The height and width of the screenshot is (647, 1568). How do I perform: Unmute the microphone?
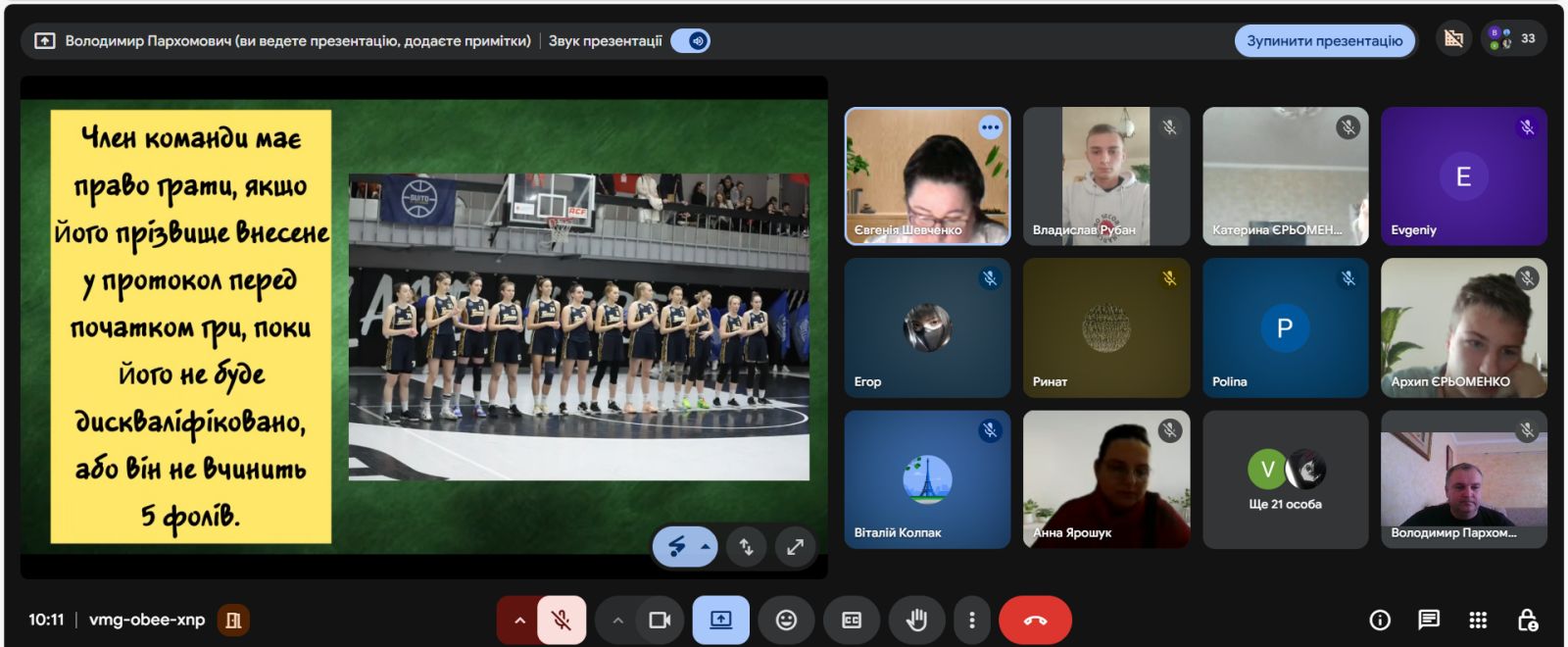click(x=562, y=621)
